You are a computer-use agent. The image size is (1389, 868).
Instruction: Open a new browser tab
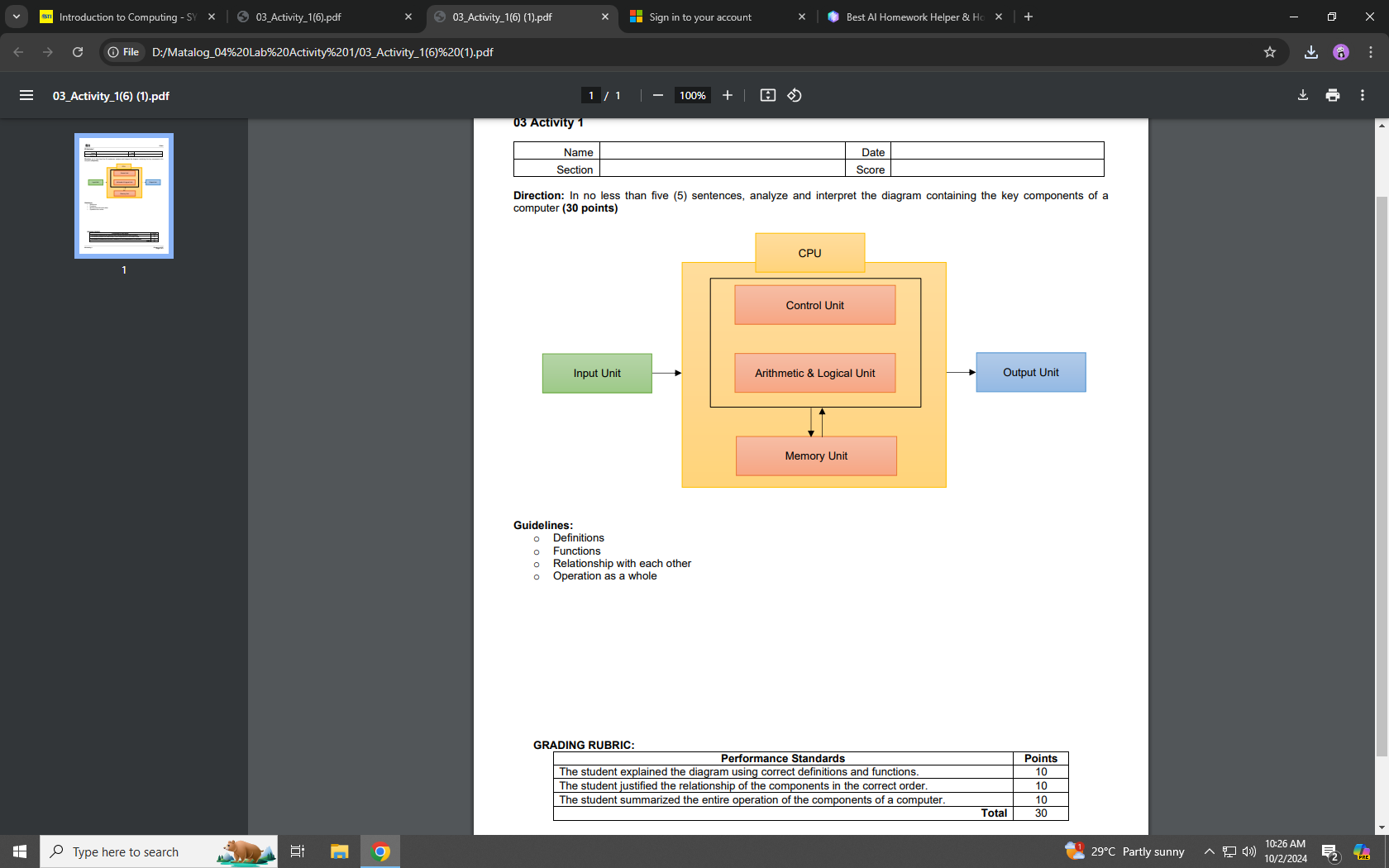click(x=1029, y=17)
